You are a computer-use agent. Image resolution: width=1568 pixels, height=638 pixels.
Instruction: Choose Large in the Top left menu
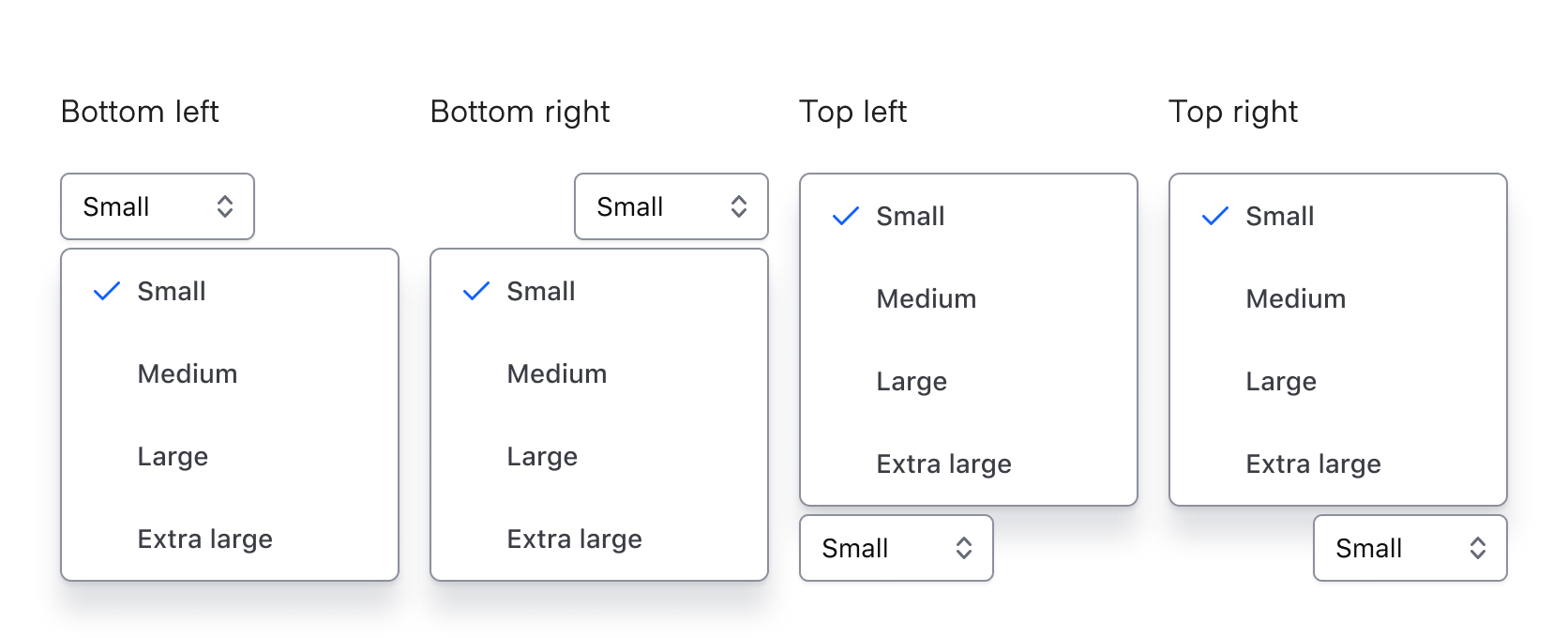pos(912,381)
